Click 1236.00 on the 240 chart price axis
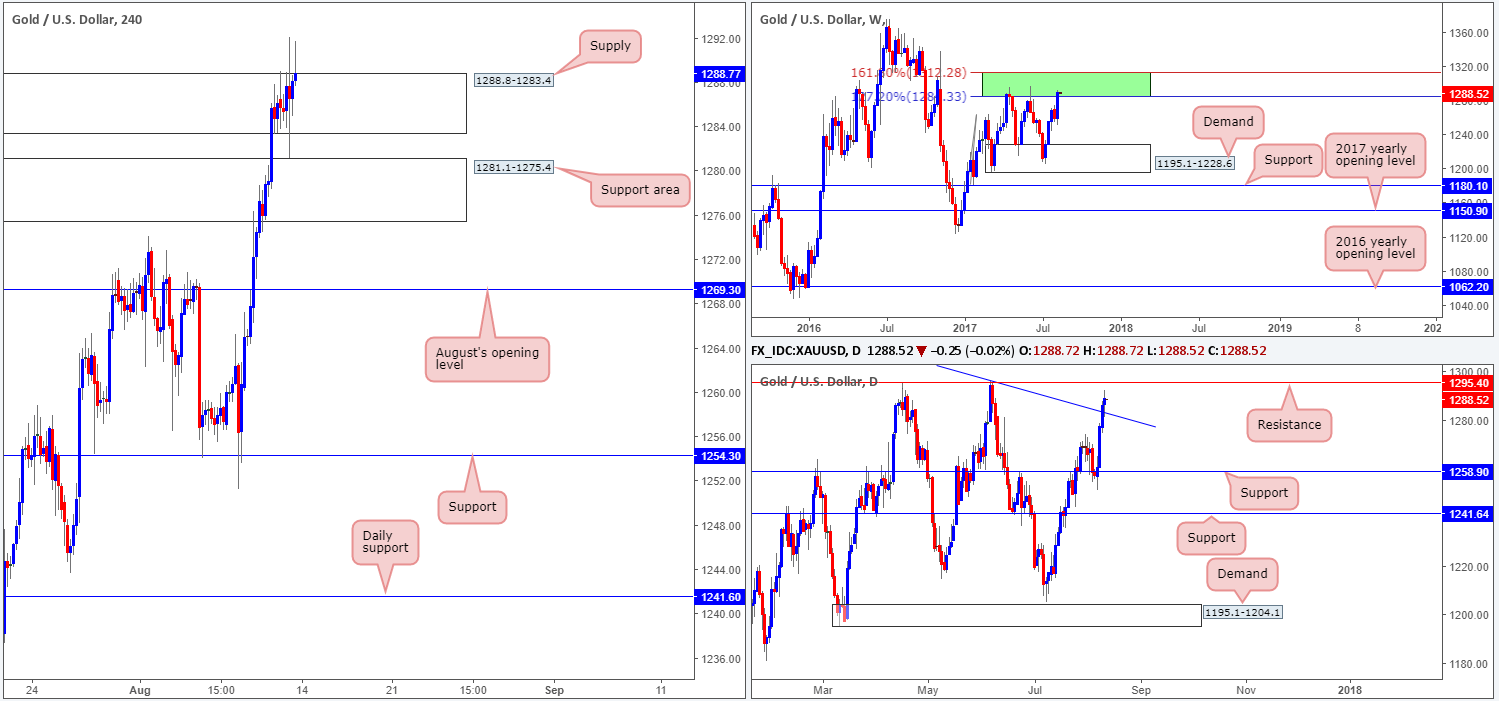The width and height of the screenshot is (1499, 701). click(x=719, y=659)
